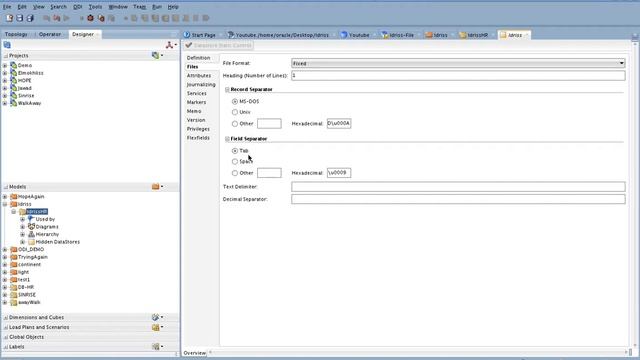Click the Connect Navigator icon in Designer panel

7,45
